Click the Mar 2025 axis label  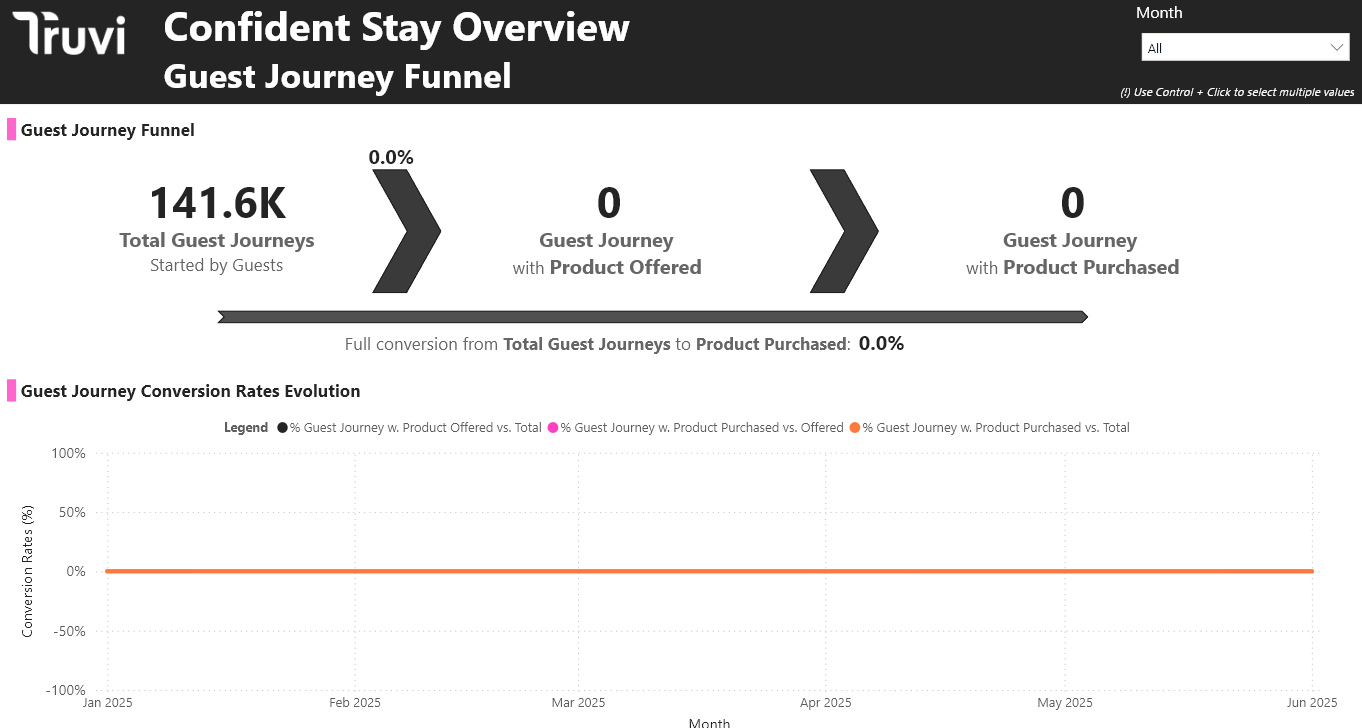coord(578,703)
